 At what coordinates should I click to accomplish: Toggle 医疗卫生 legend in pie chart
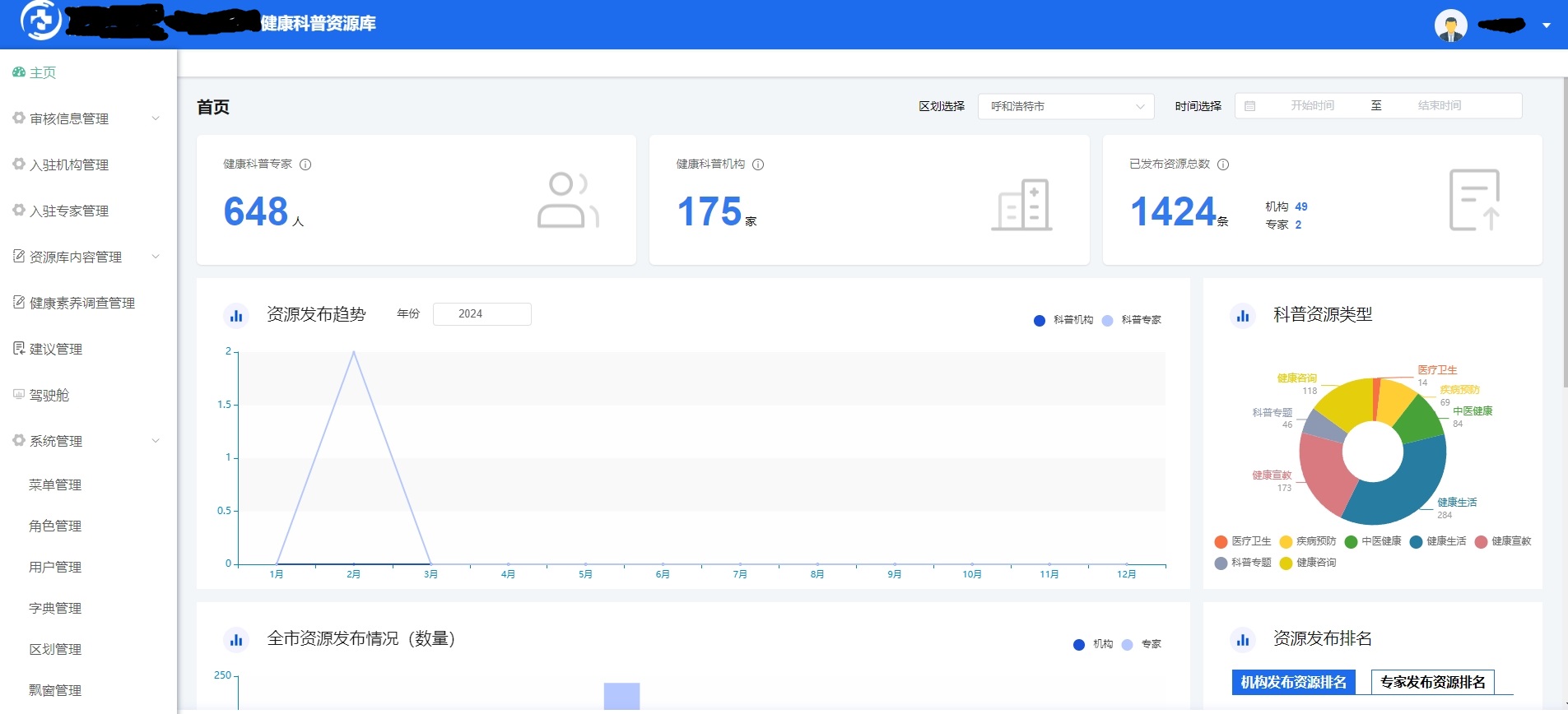pyautogui.click(x=1243, y=541)
